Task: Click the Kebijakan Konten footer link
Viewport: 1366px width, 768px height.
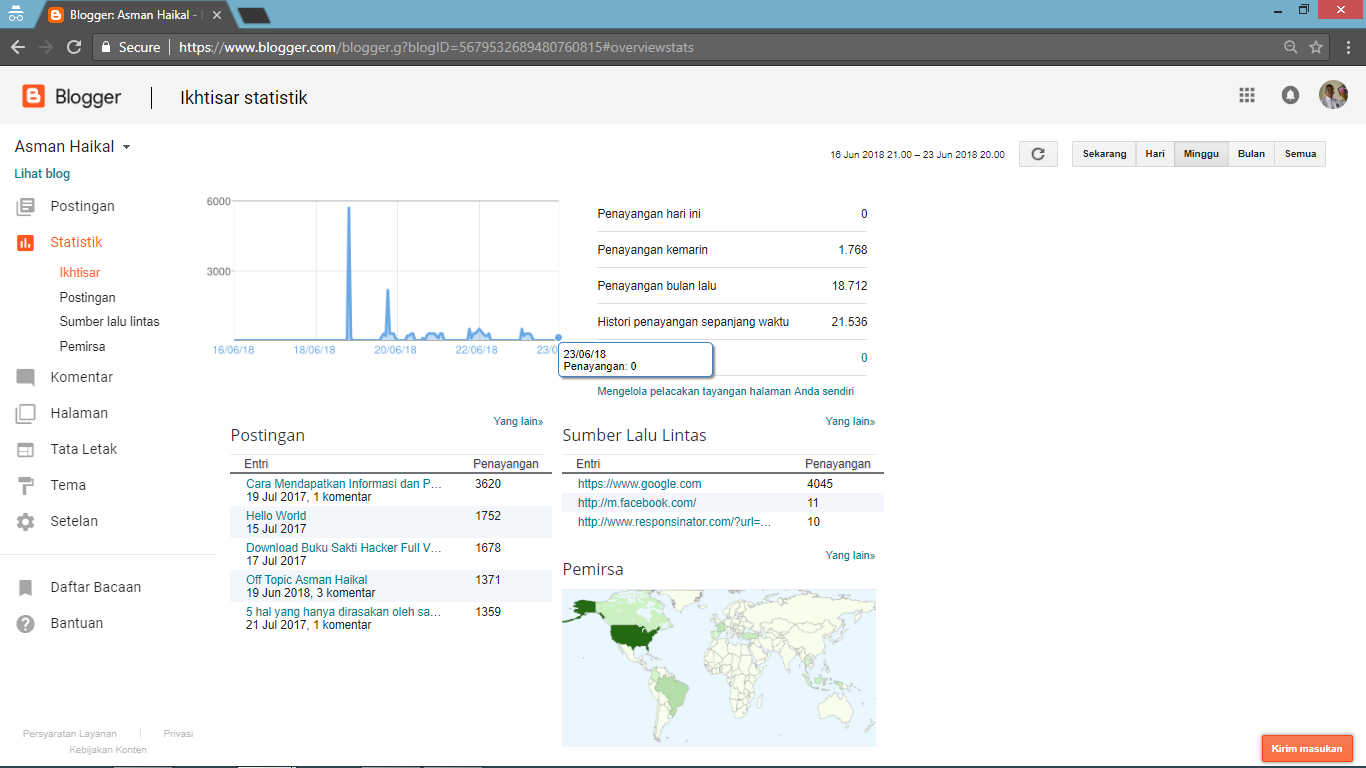Action: (108, 750)
